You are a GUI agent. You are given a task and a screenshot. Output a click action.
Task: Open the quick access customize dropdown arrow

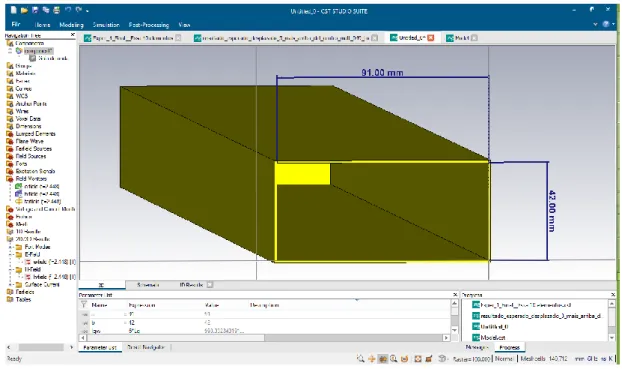(x=87, y=11)
